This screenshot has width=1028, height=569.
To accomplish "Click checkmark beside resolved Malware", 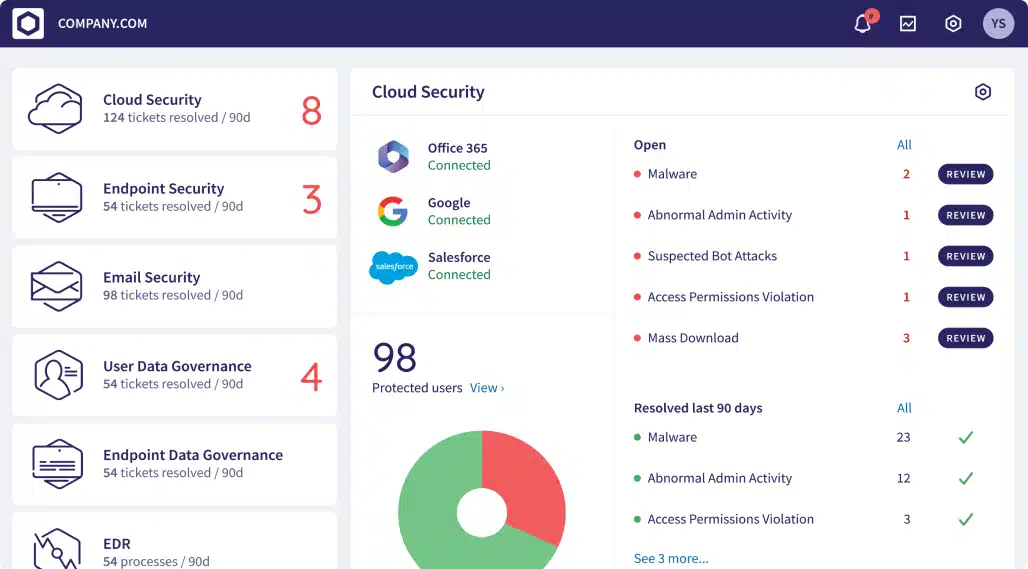I will tap(966, 437).
